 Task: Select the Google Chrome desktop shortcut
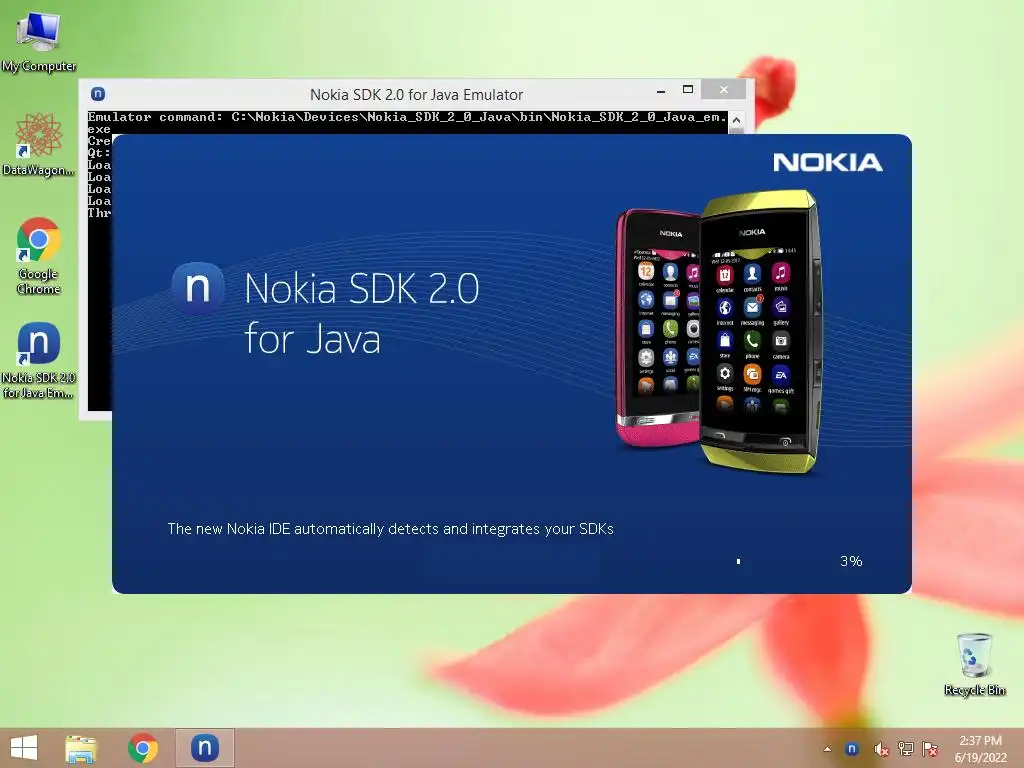(39, 255)
